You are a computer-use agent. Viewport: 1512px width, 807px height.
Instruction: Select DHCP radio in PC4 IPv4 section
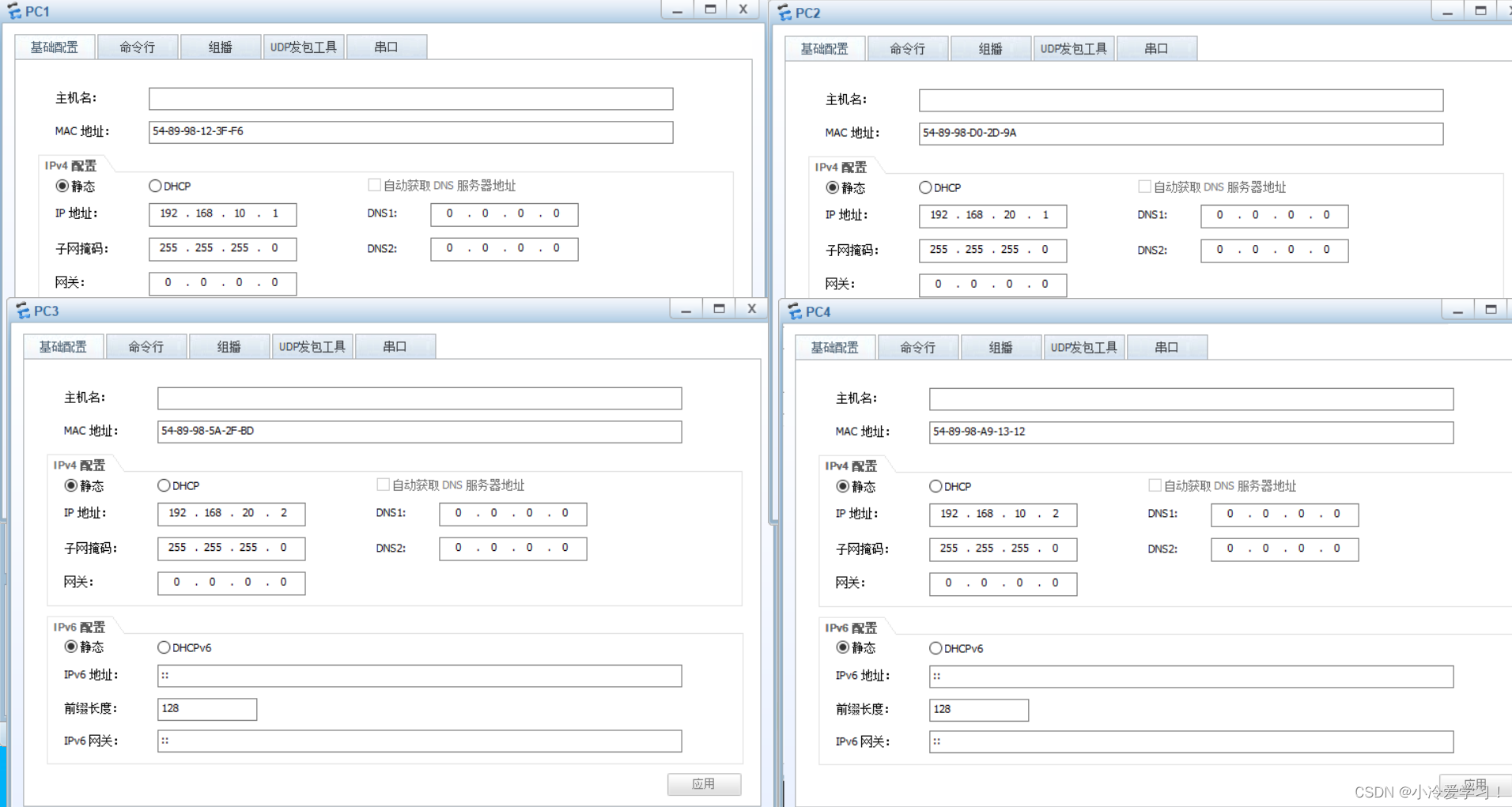click(x=936, y=486)
